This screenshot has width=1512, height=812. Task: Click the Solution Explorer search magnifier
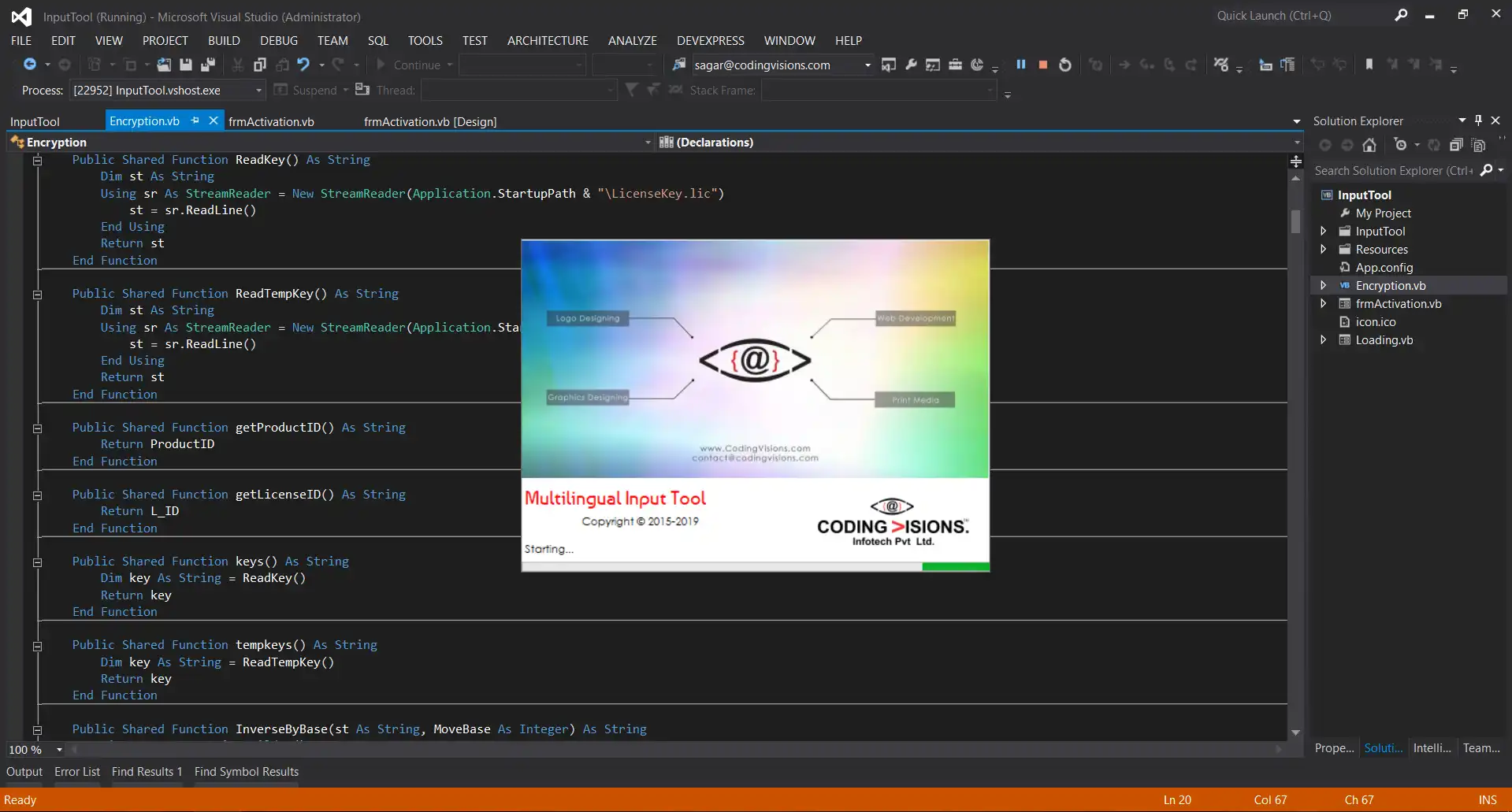point(1486,170)
